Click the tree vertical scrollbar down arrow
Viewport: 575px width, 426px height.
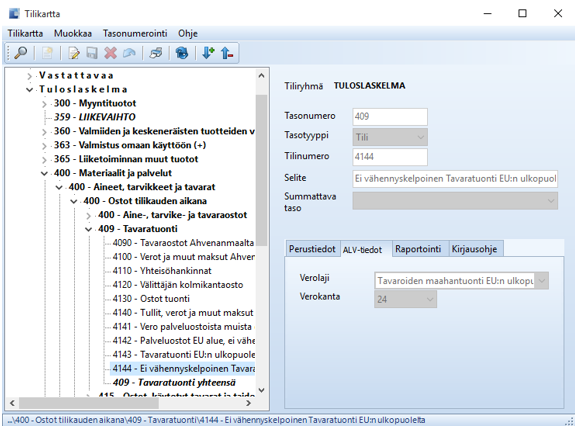pyautogui.click(x=261, y=390)
